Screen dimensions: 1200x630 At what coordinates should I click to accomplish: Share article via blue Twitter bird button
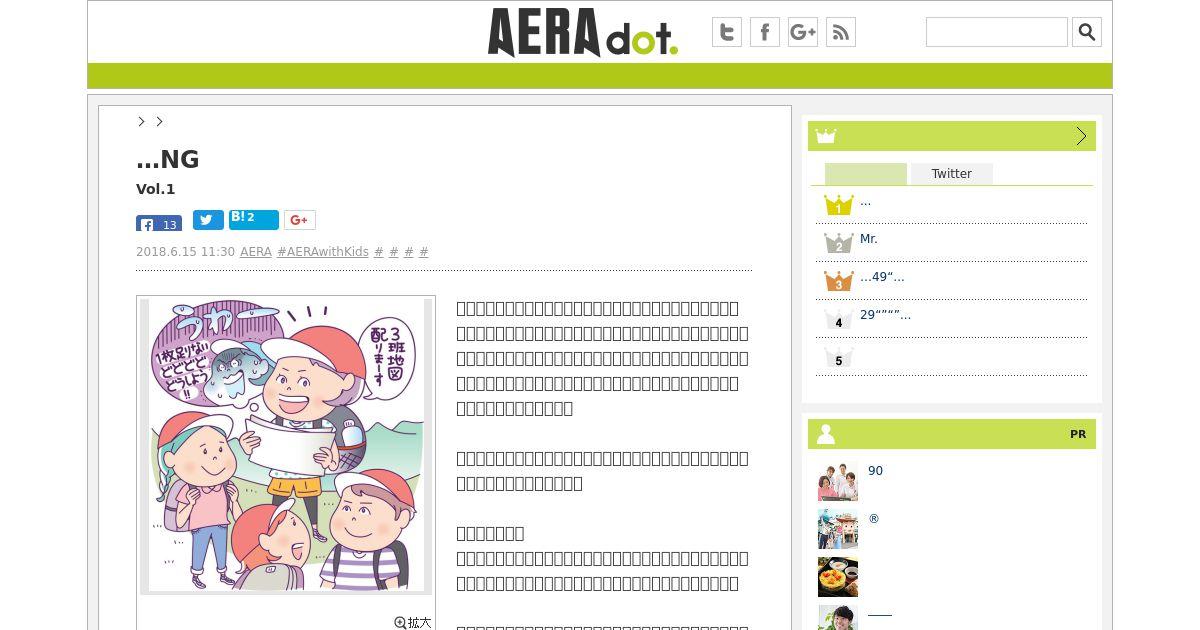click(x=208, y=220)
